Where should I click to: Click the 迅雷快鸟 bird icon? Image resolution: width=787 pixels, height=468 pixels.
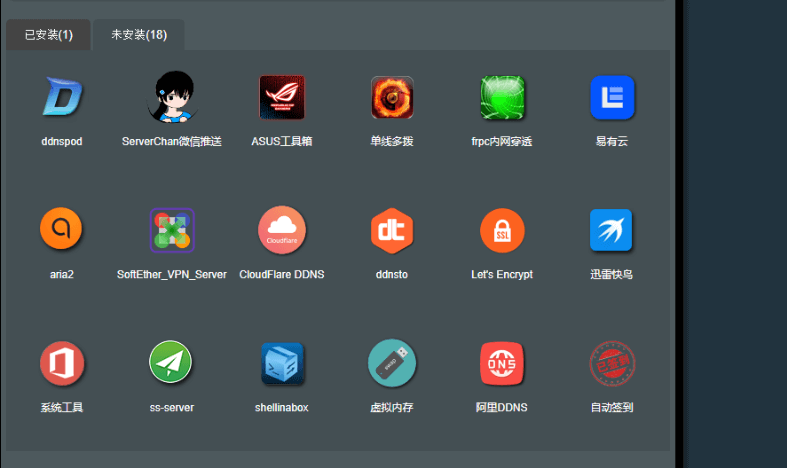(x=611, y=230)
